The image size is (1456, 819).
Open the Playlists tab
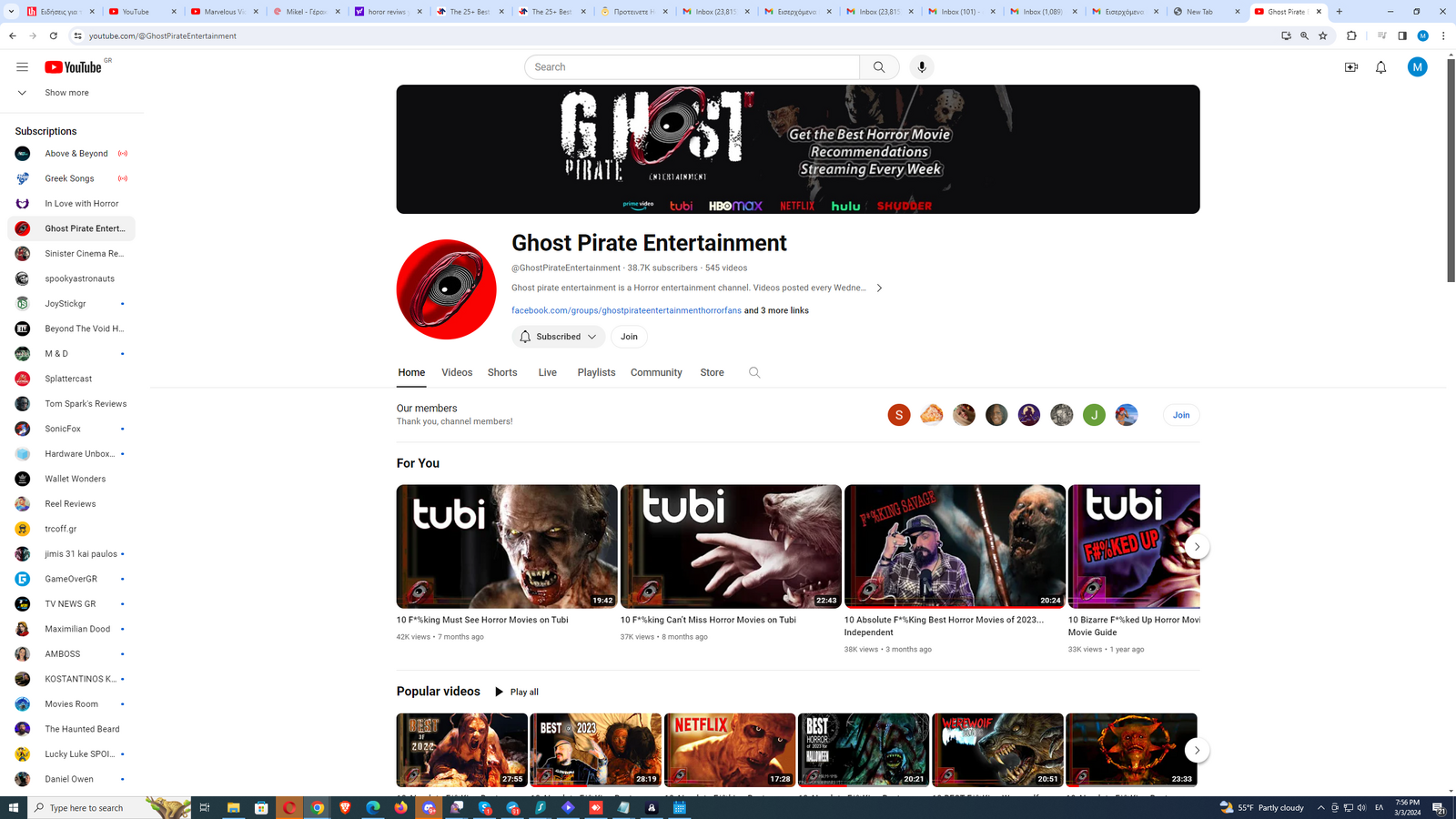[x=596, y=373]
